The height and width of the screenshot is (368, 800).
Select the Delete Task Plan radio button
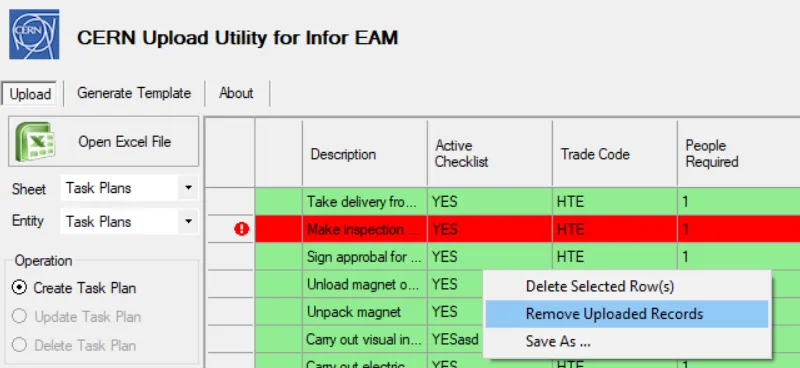pos(19,346)
